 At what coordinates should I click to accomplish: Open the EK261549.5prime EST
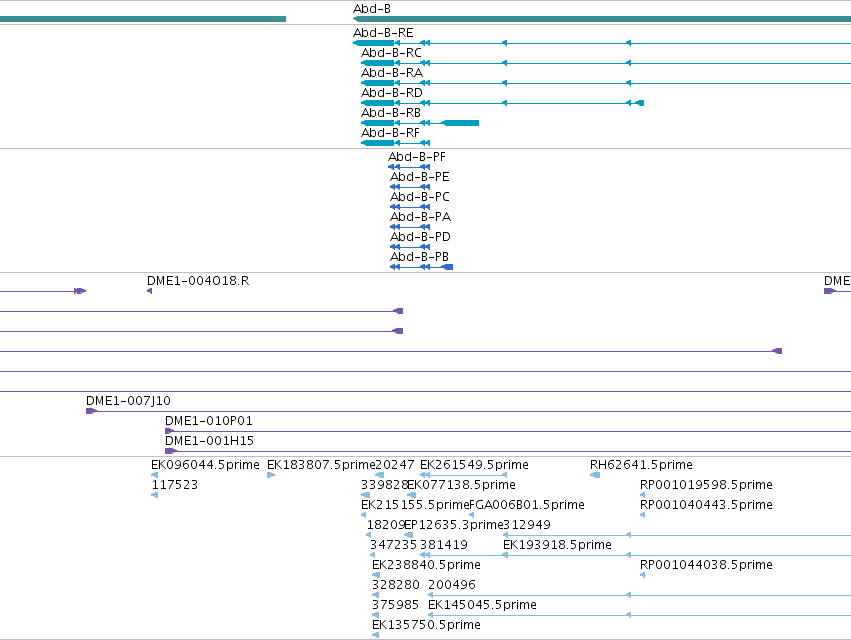point(474,465)
